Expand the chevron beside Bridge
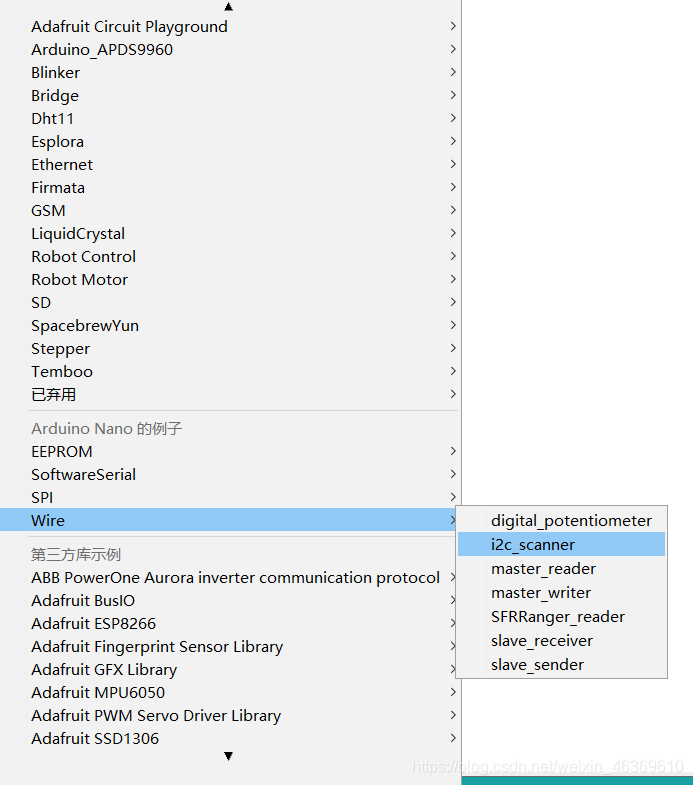Viewport: 693px width, 785px height. [453, 95]
